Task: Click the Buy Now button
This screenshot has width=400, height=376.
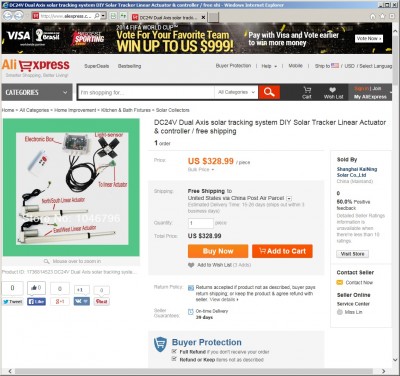Action: pyautogui.click(x=218, y=251)
